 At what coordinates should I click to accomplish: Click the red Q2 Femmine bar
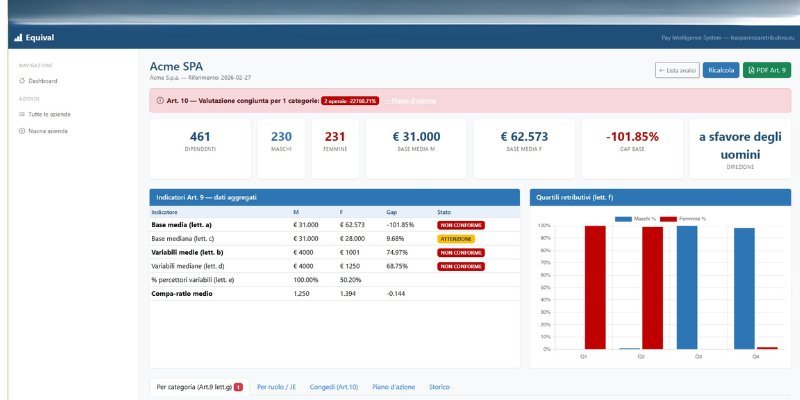click(x=652, y=288)
